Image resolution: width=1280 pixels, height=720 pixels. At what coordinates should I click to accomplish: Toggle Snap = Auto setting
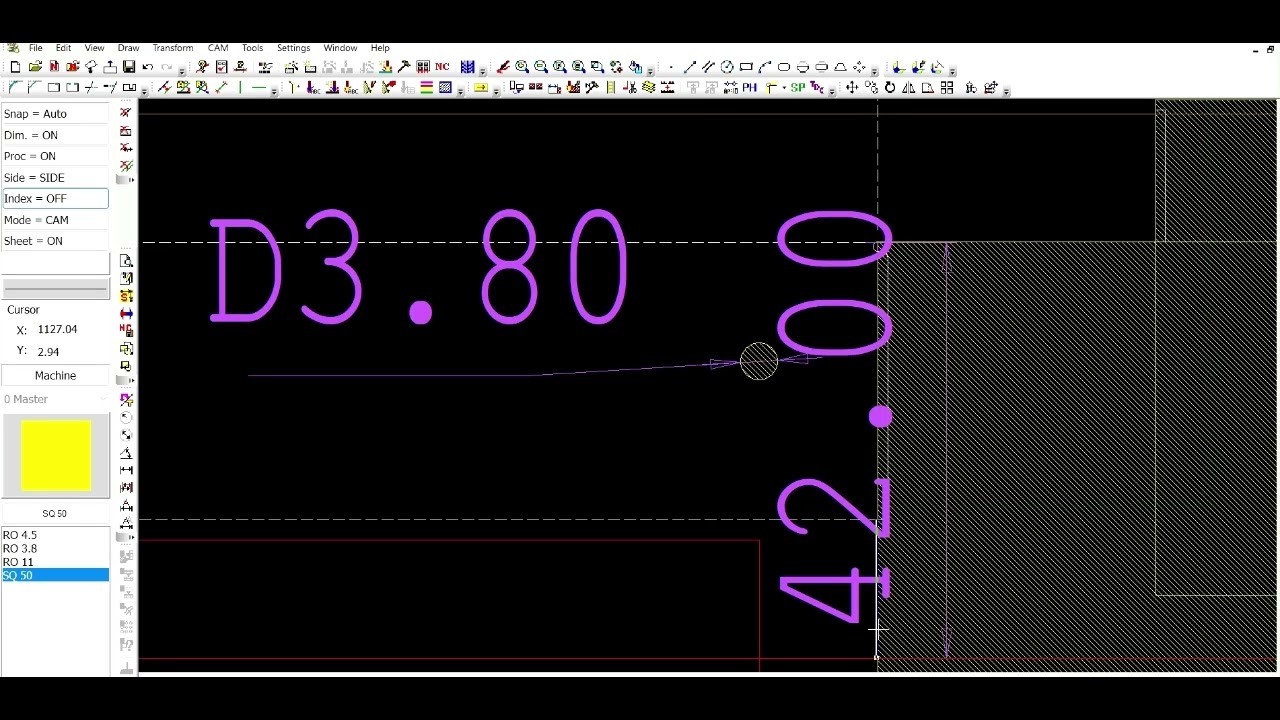pos(55,114)
